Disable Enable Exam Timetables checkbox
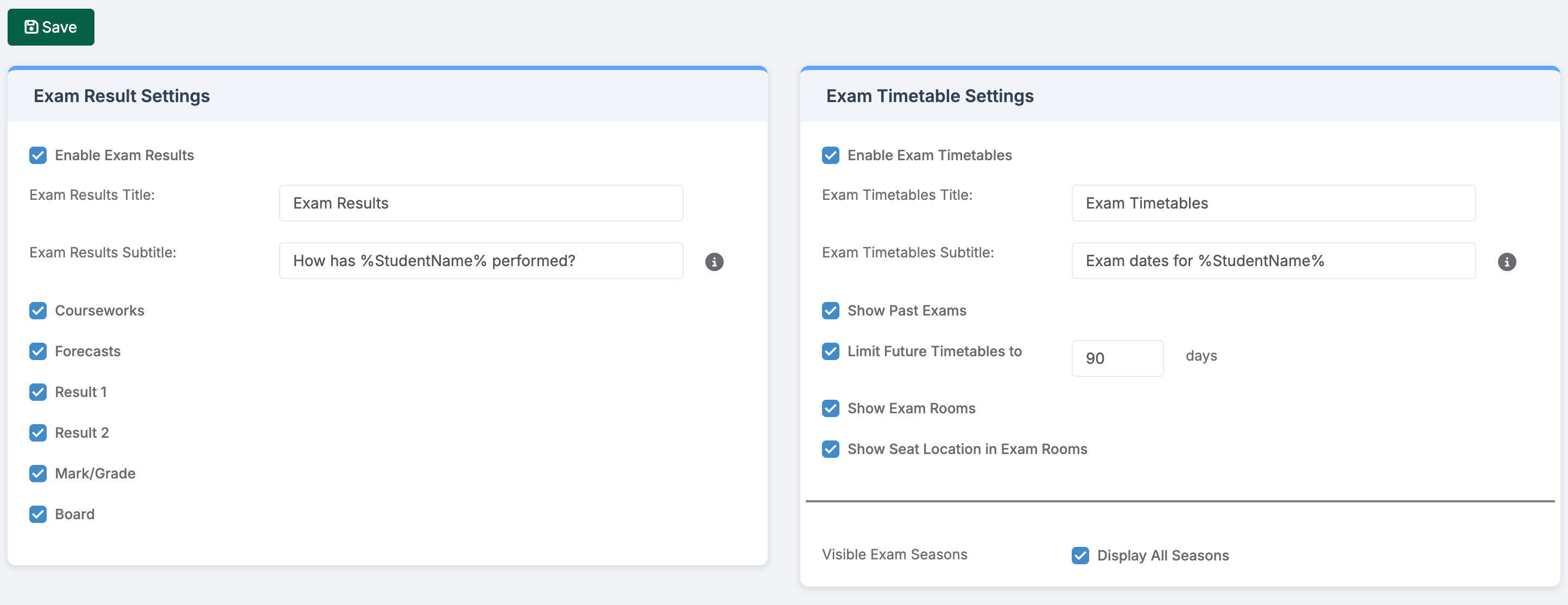 830,155
